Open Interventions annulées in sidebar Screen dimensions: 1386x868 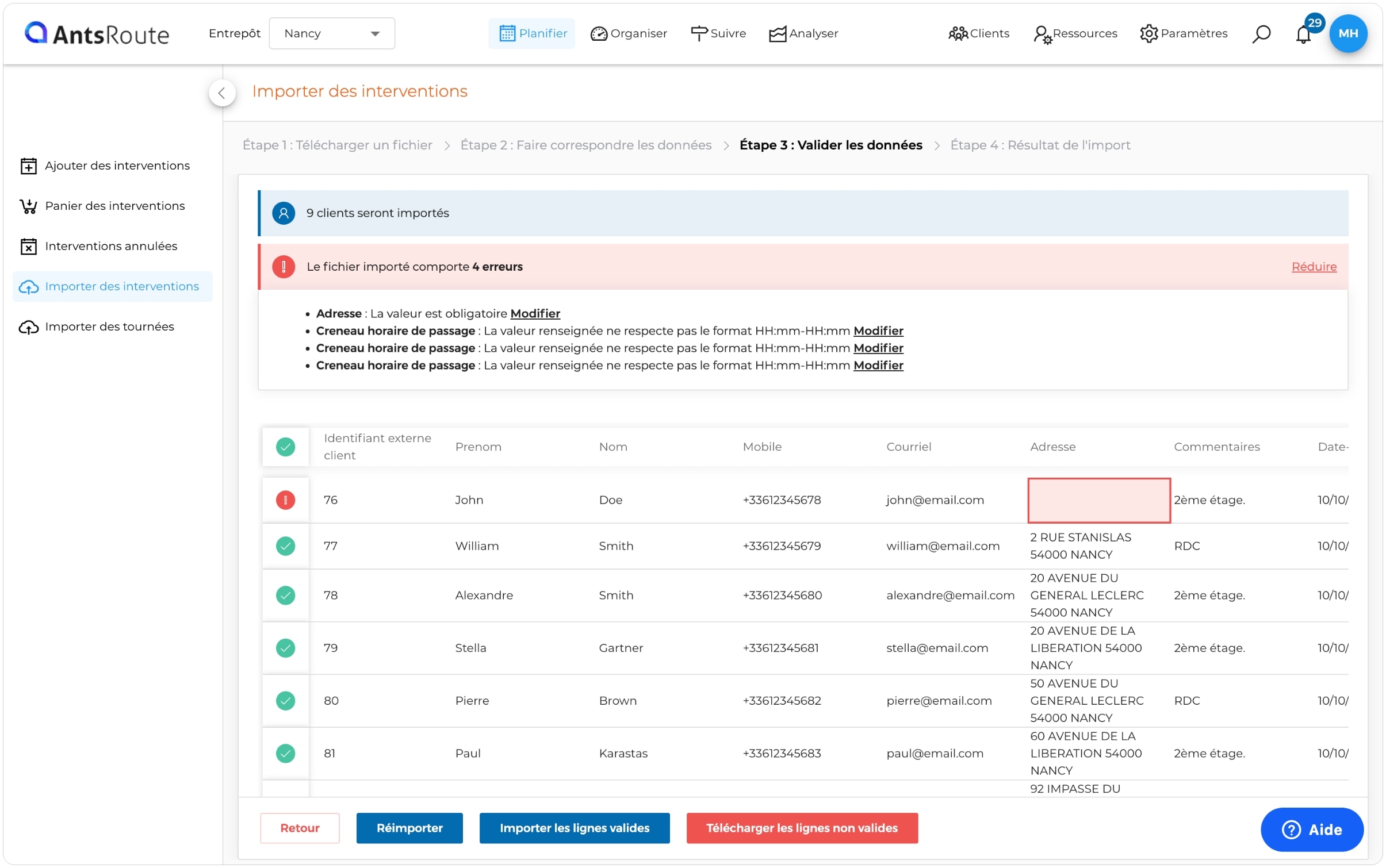pyautogui.click(x=110, y=246)
